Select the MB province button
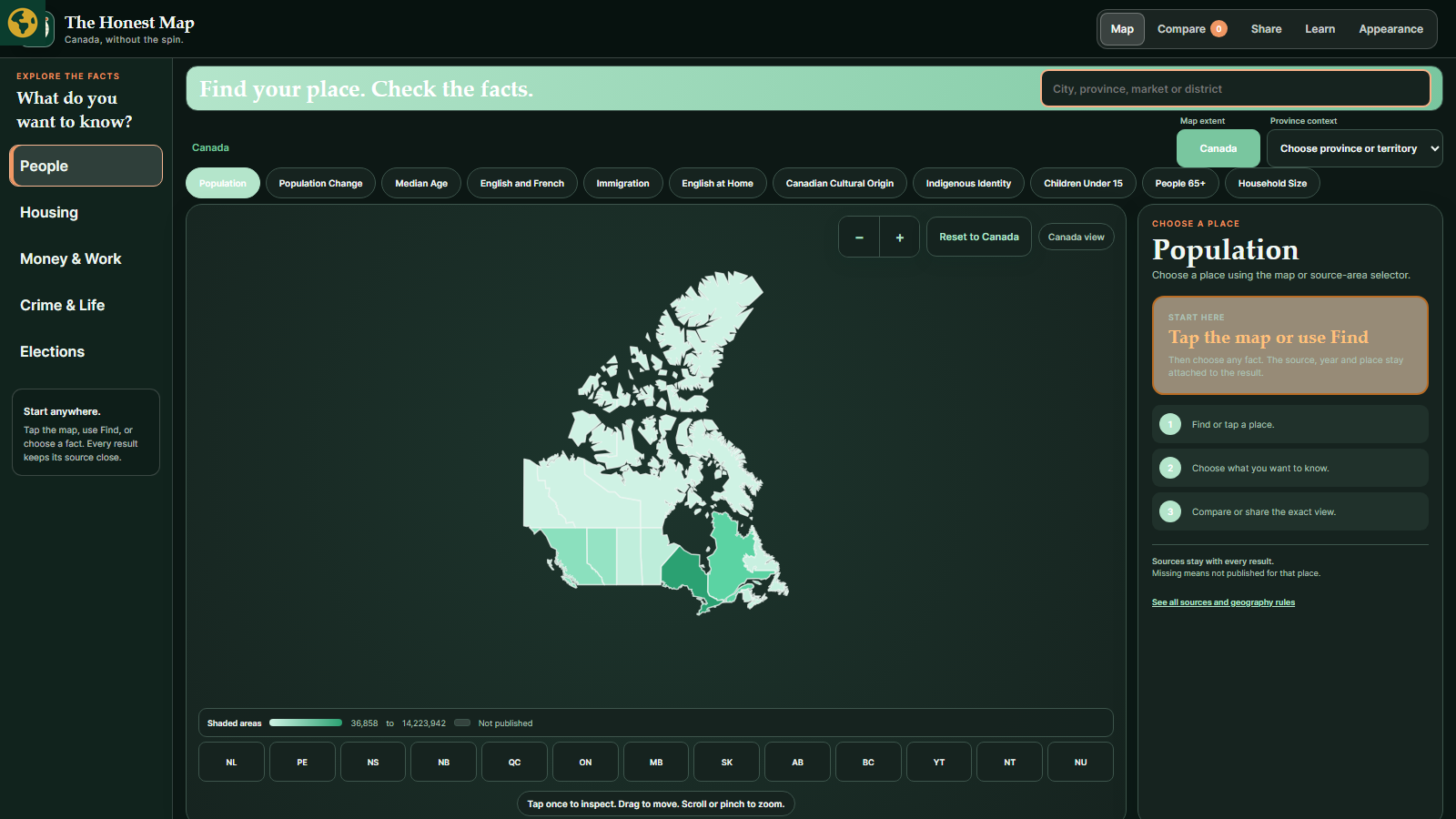 [656, 762]
